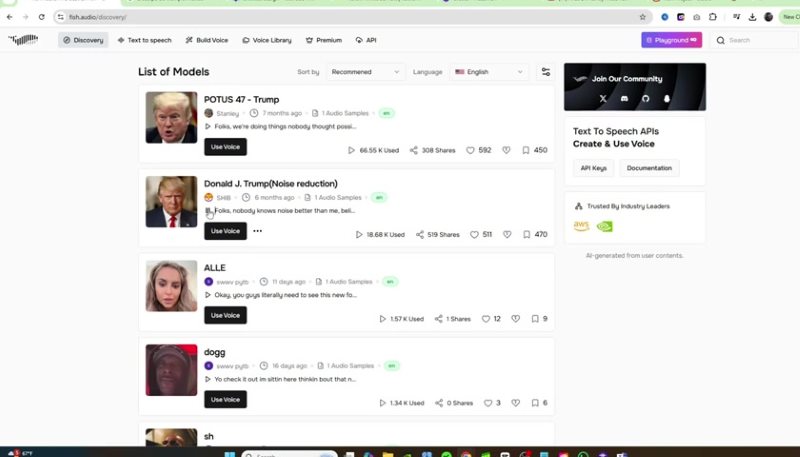The image size is (800, 457).
Task: Open the filter settings sliders icon
Action: [545, 72]
